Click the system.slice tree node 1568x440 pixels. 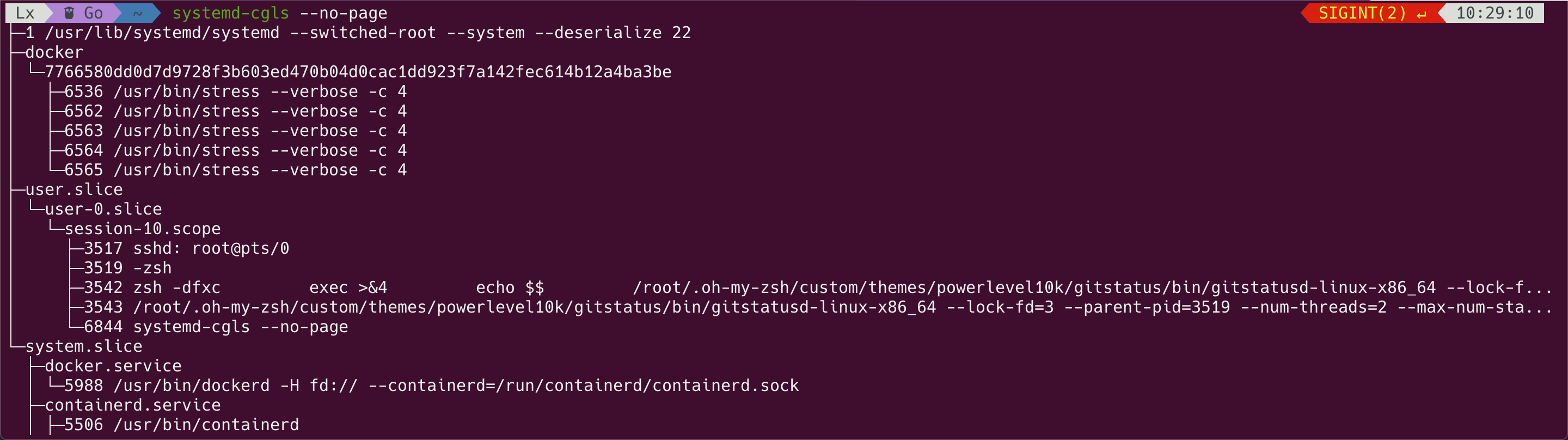coord(83,346)
